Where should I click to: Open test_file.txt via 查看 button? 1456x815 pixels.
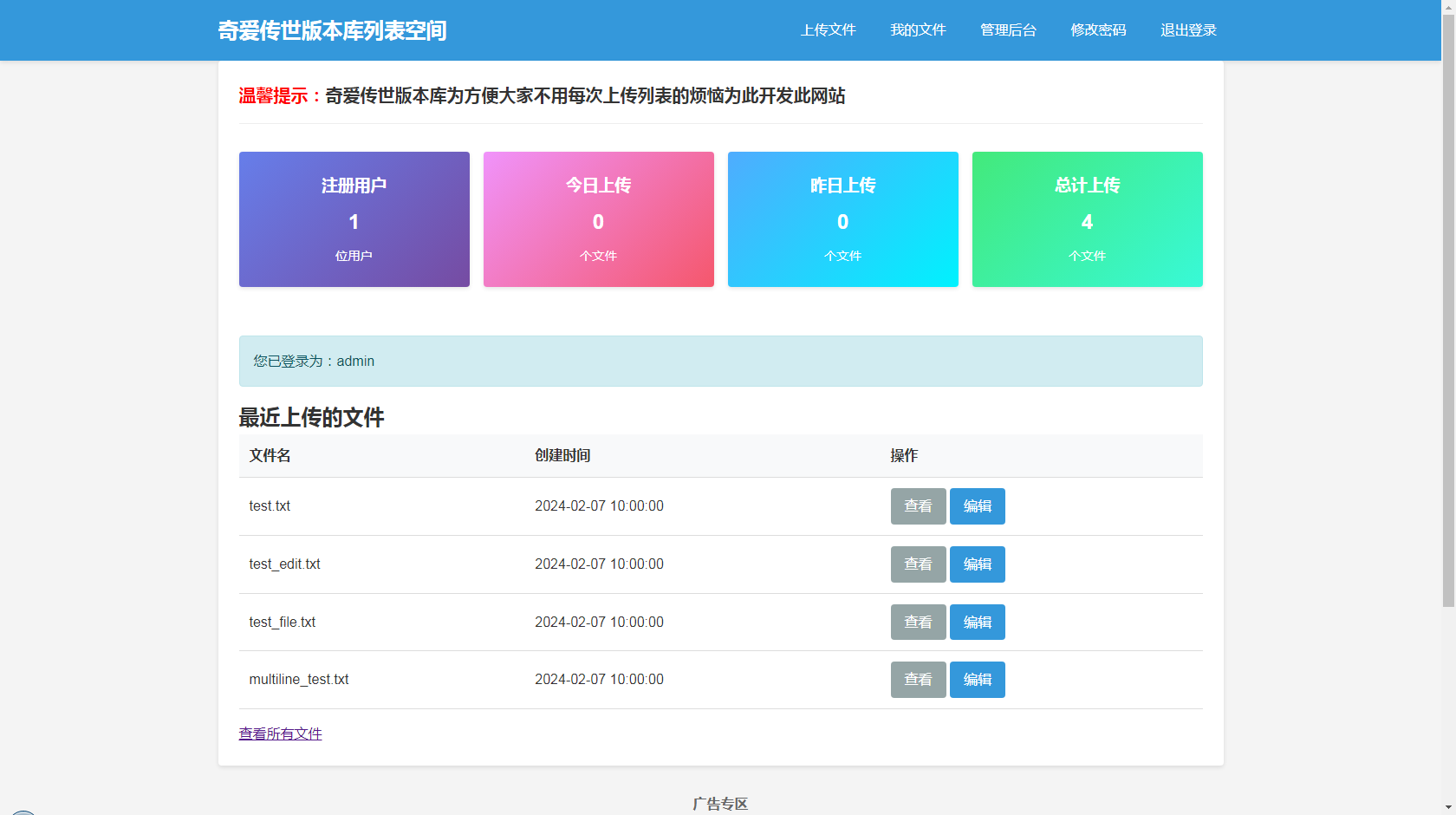[918, 623]
